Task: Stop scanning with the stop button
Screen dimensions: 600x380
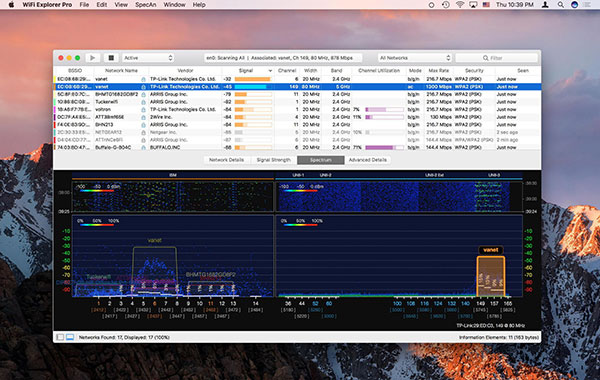Action: (111, 58)
